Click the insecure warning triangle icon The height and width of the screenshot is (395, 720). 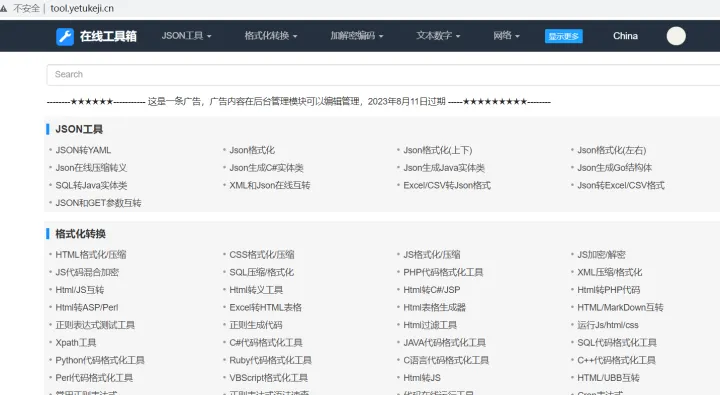4,8
